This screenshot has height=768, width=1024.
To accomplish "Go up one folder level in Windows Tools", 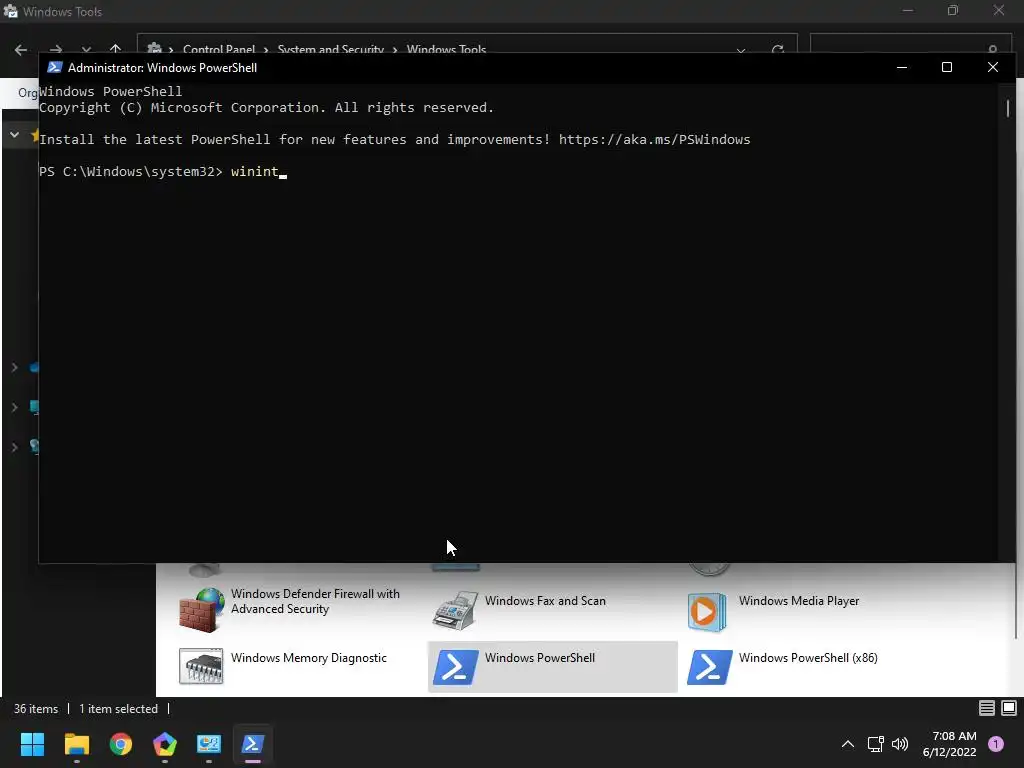I will 116,49.
